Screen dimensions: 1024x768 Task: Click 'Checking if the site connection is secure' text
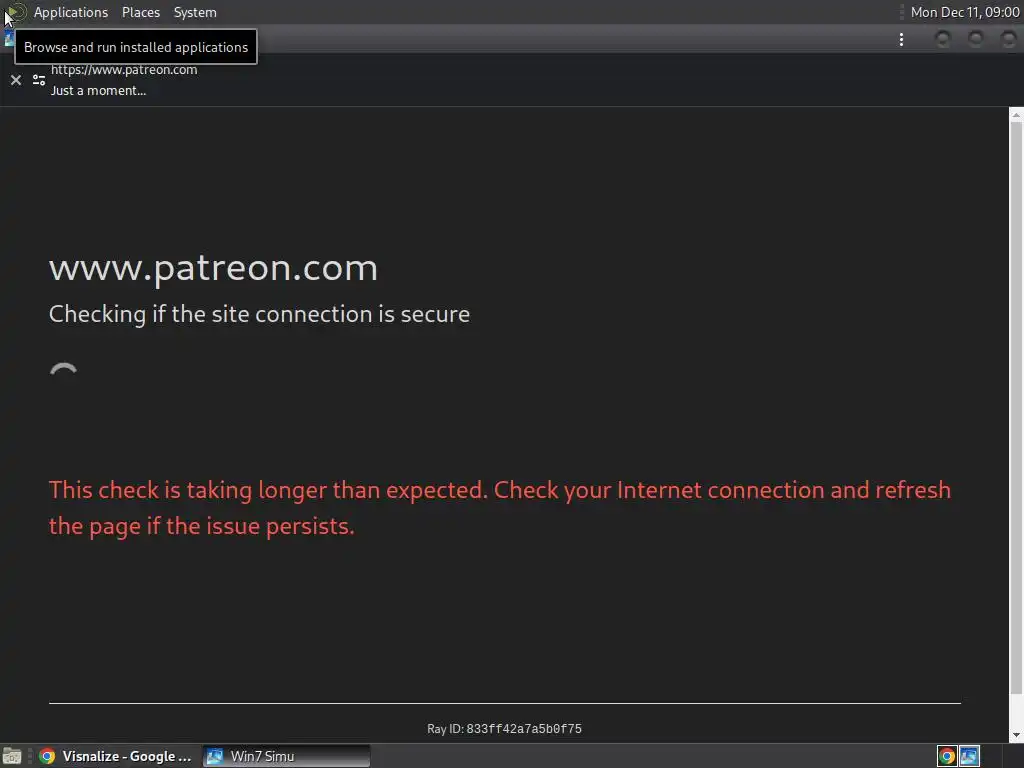(259, 314)
